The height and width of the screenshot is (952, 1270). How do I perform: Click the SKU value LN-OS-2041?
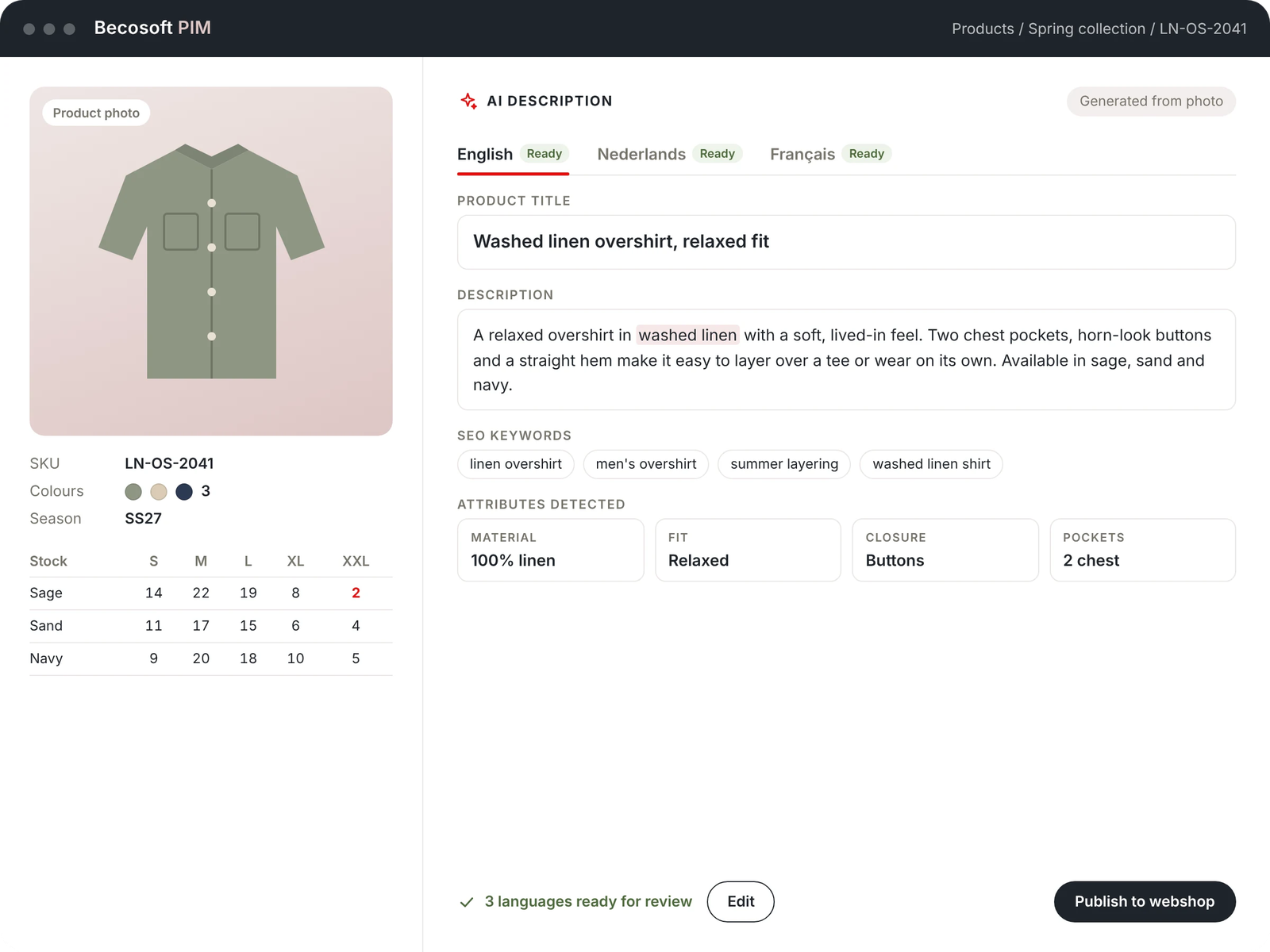pyautogui.click(x=169, y=463)
